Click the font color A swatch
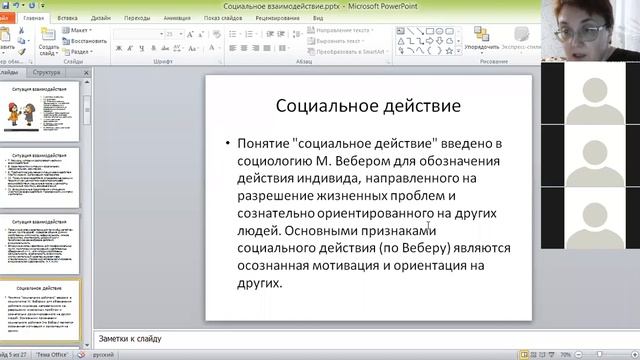This screenshot has width=640, height=360. pyautogui.click(x=211, y=48)
